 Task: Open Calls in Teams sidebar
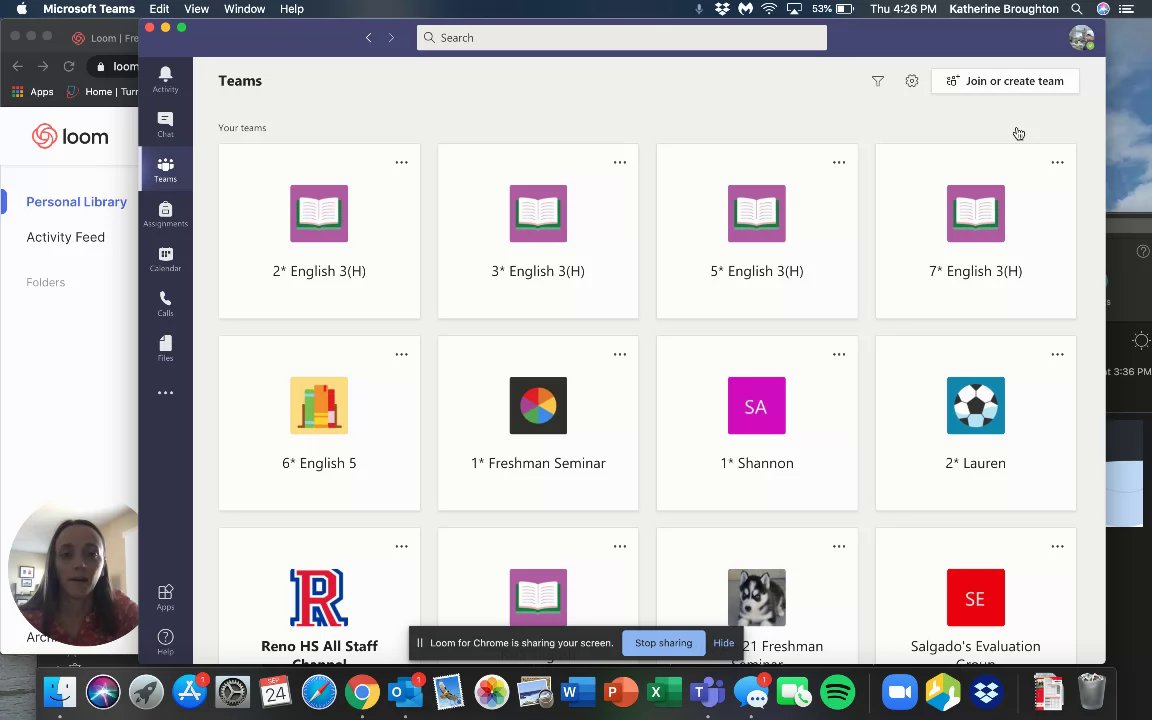[x=165, y=303]
